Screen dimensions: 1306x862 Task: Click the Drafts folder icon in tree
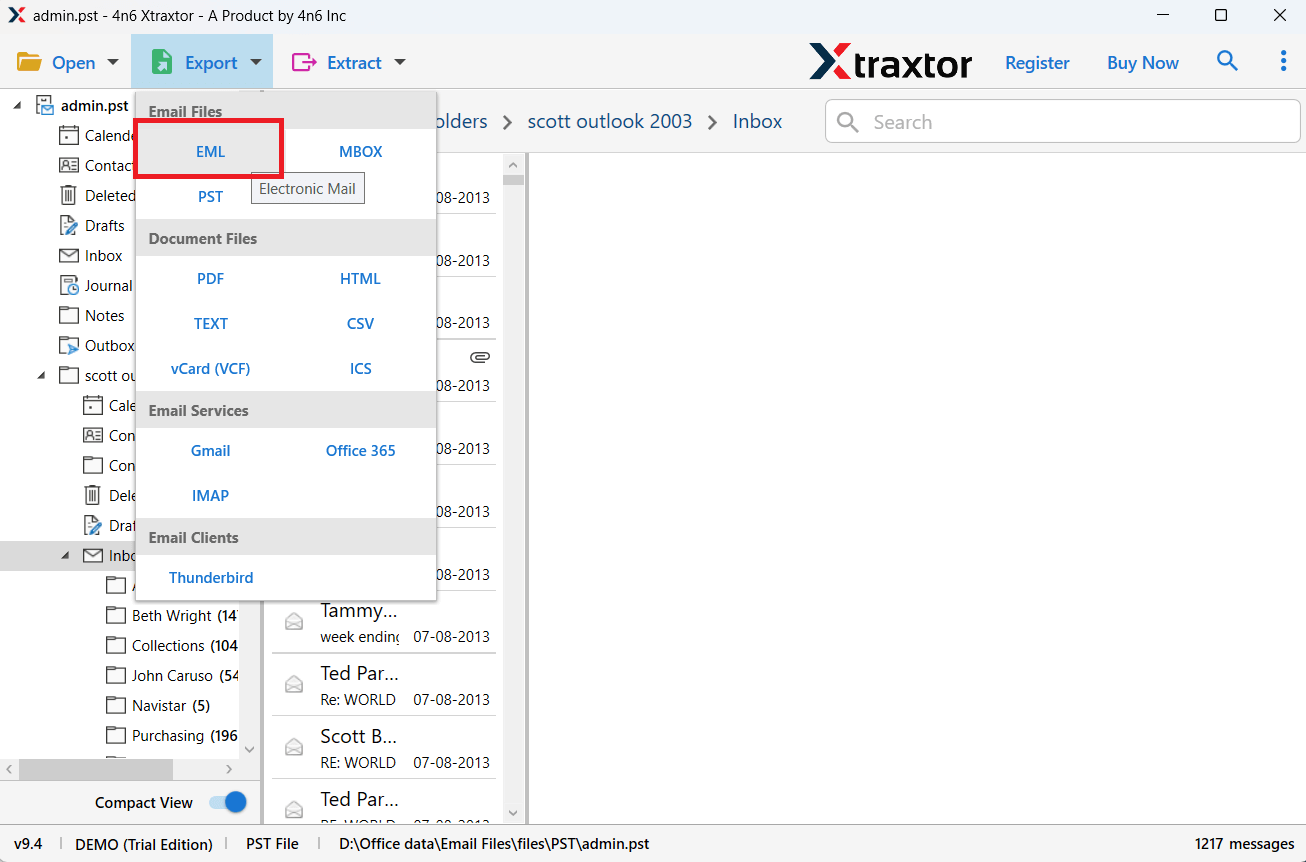[x=68, y=225]
